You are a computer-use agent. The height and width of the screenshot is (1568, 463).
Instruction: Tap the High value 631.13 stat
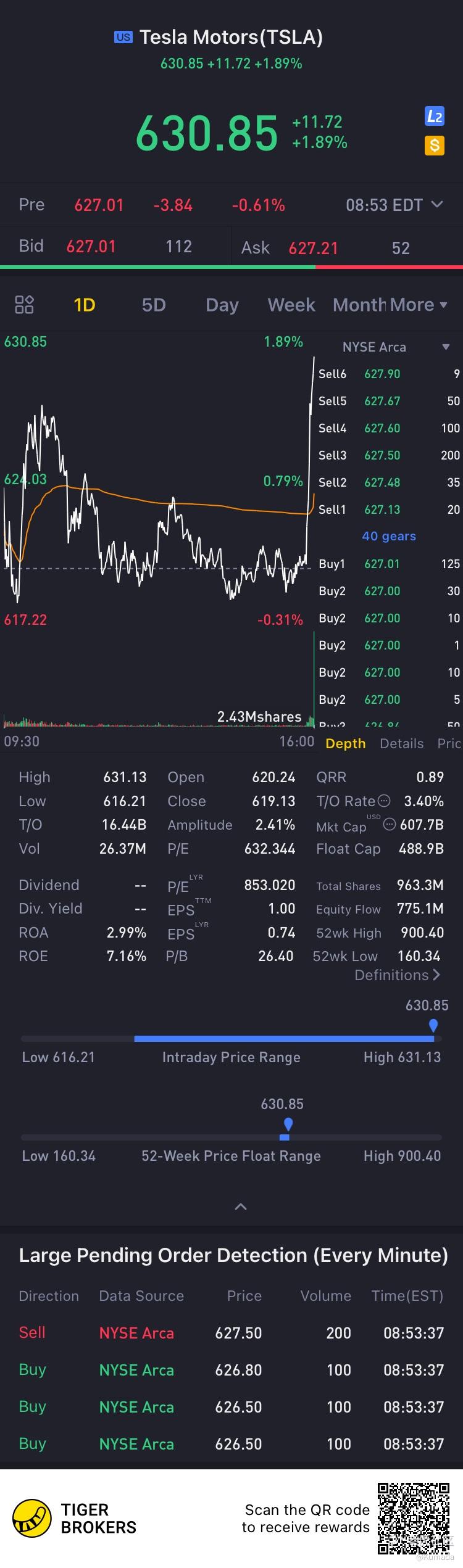pyautogui.click(x=125, y=777)
